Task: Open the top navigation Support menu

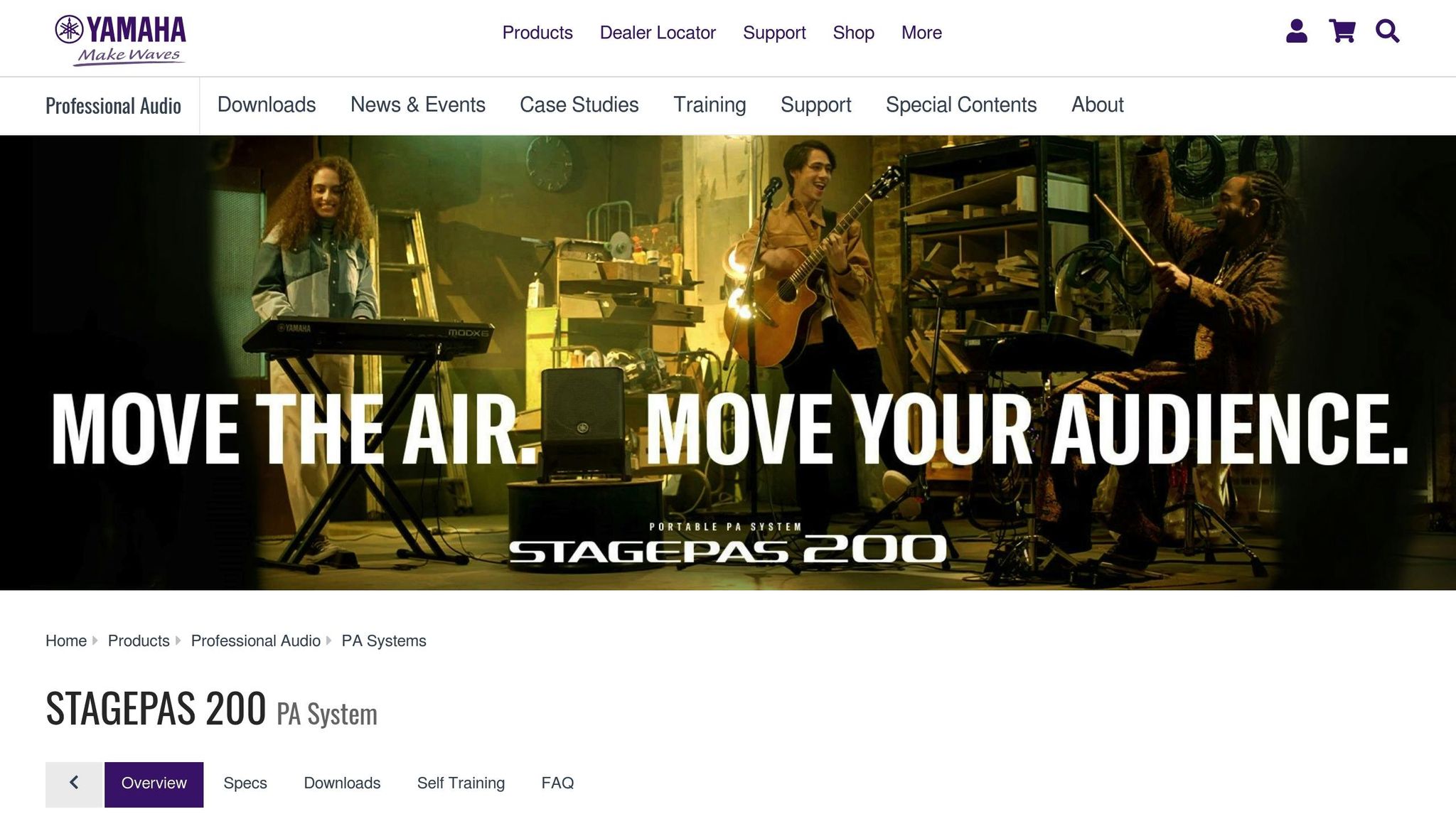Action: [774, 33]
